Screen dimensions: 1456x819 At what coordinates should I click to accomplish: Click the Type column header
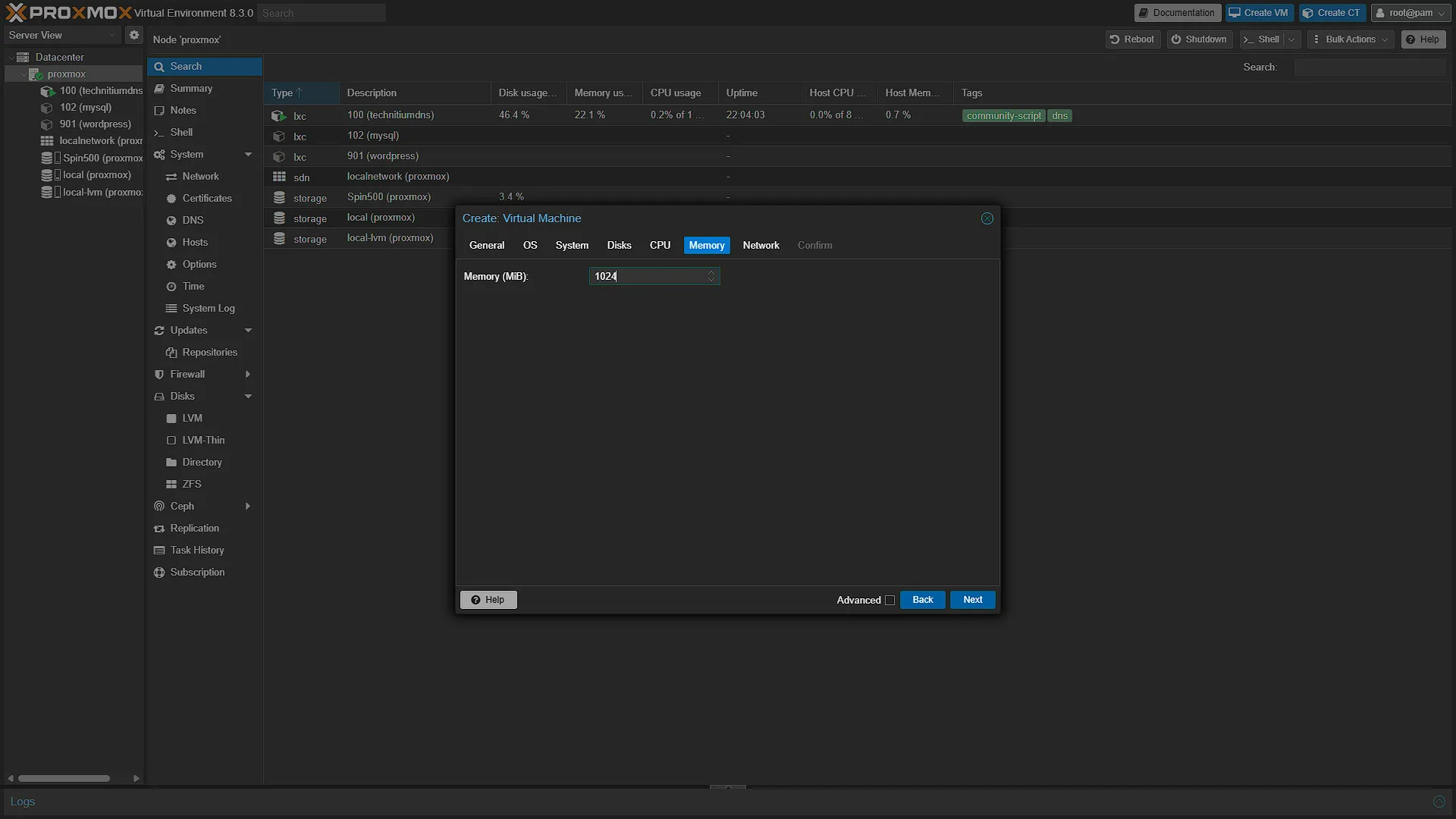(x=301, y=93)
